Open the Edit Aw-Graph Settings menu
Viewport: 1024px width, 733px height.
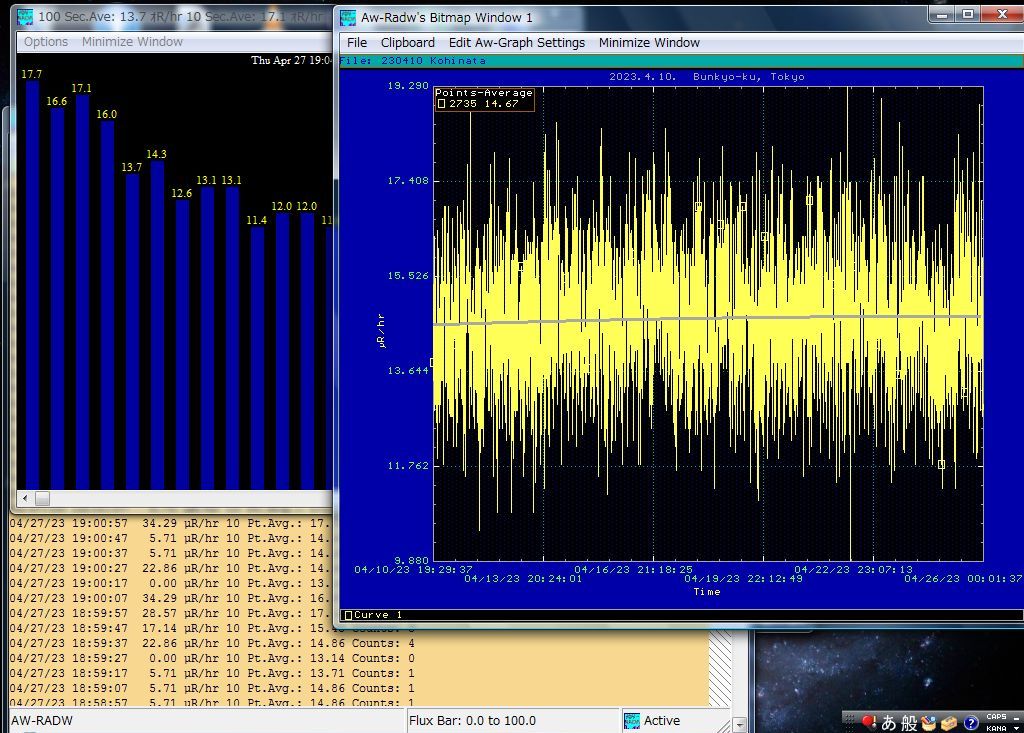point(516,43)
